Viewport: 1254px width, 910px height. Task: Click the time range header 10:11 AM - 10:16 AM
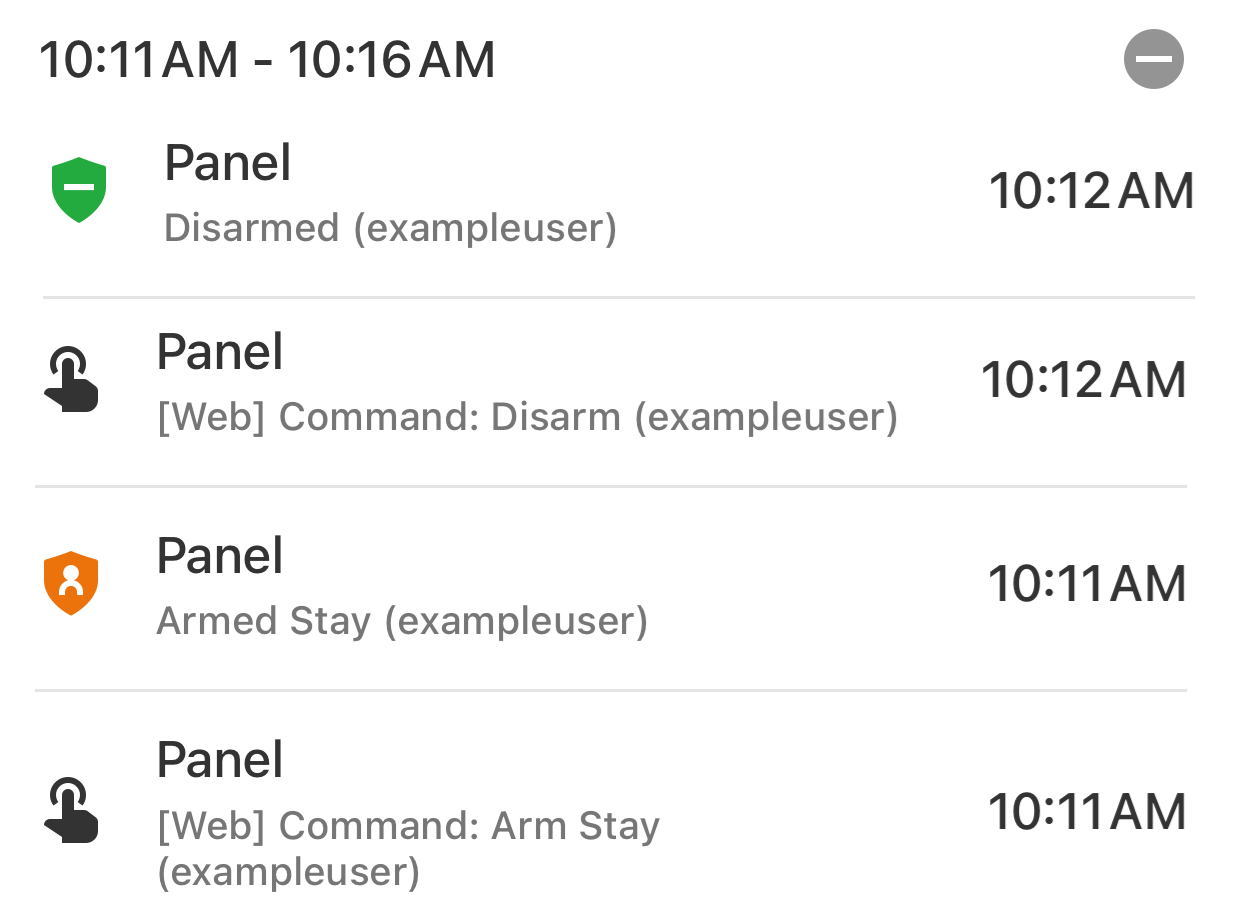point(267,58)
